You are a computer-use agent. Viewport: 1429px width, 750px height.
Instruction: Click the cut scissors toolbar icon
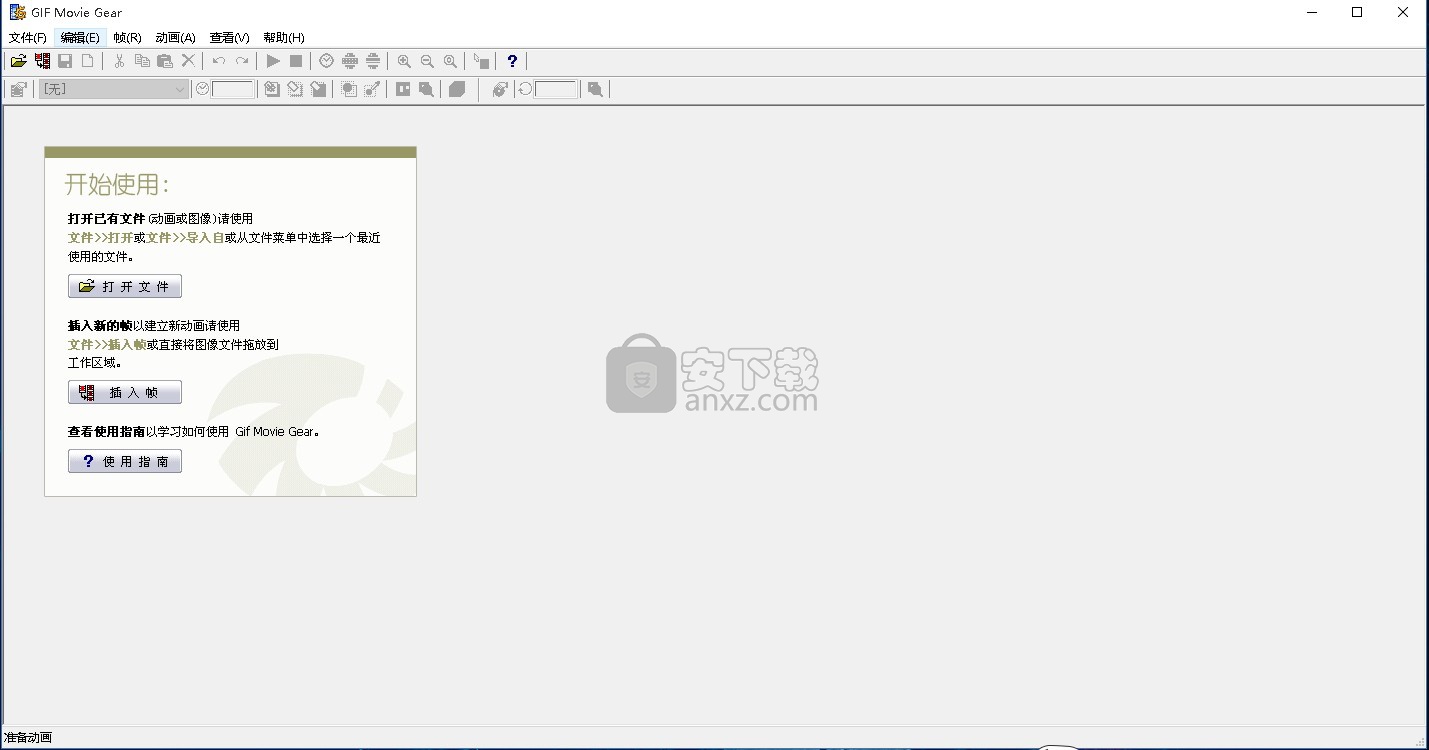tap(119, 61)
